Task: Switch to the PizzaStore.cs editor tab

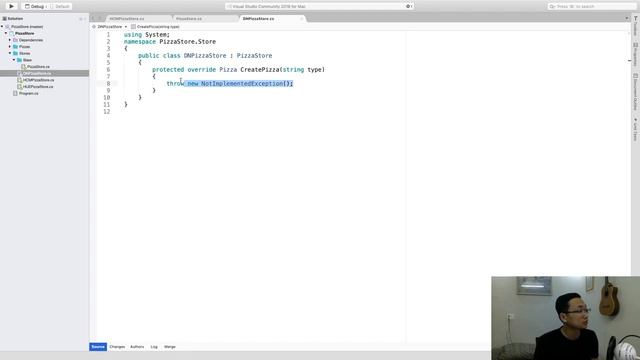Action: 189,19
